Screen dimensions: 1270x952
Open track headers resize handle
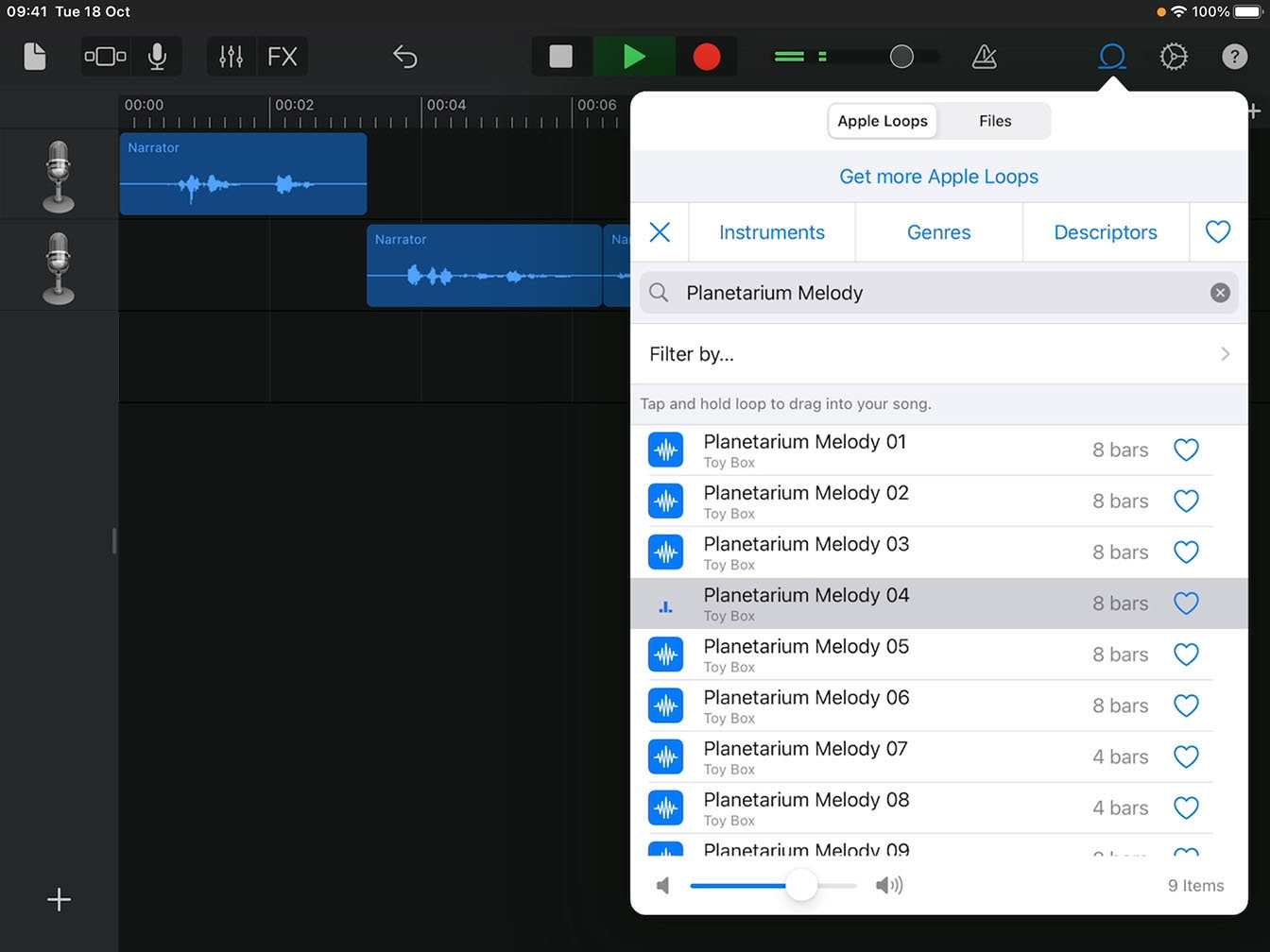coord(114,540)
